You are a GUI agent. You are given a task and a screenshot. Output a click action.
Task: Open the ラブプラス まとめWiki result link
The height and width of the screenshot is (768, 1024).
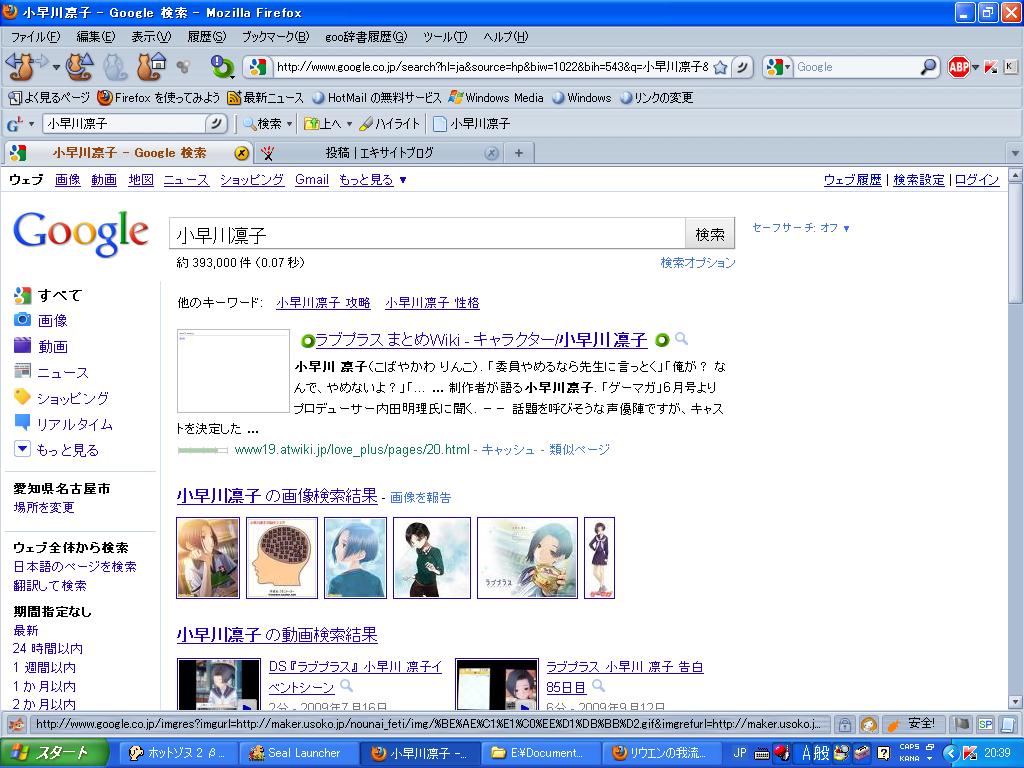(x=481, y=340)
